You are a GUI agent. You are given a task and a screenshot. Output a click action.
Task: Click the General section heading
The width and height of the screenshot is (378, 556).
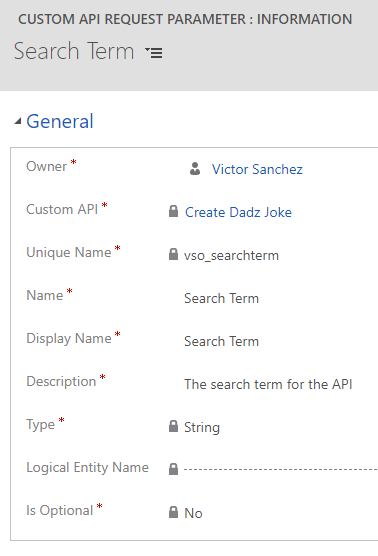pos(60,121)
